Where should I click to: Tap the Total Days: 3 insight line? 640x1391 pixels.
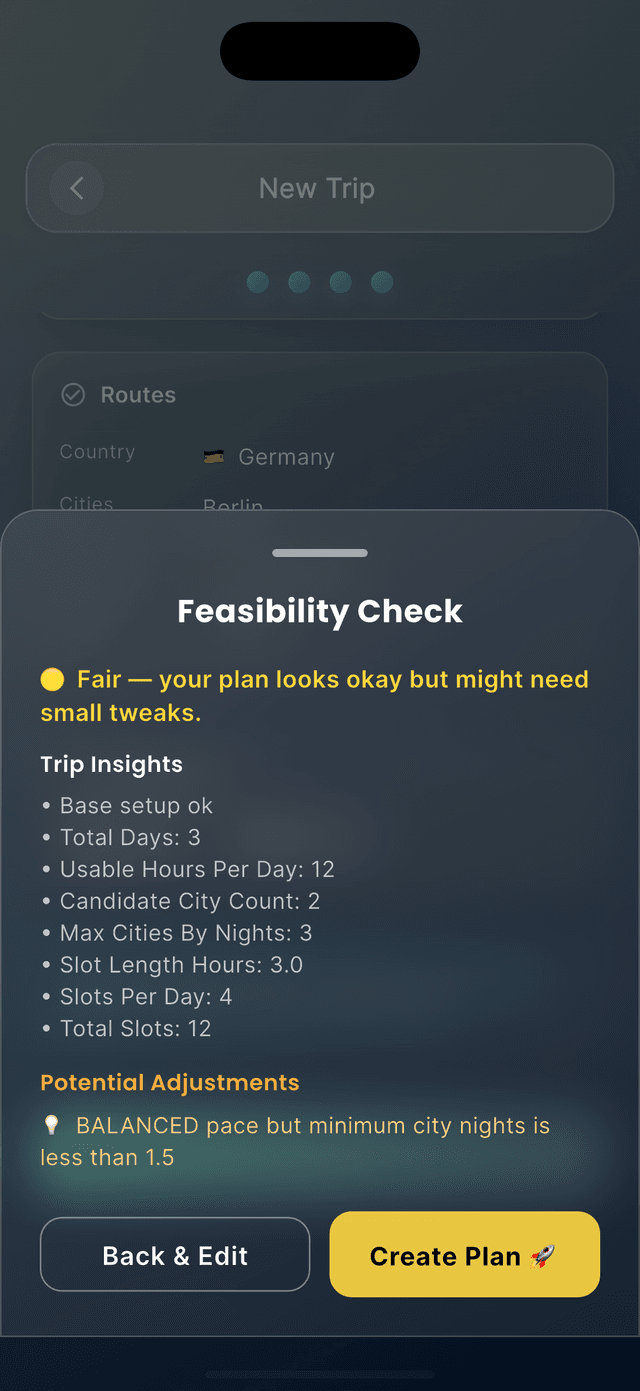130,837
